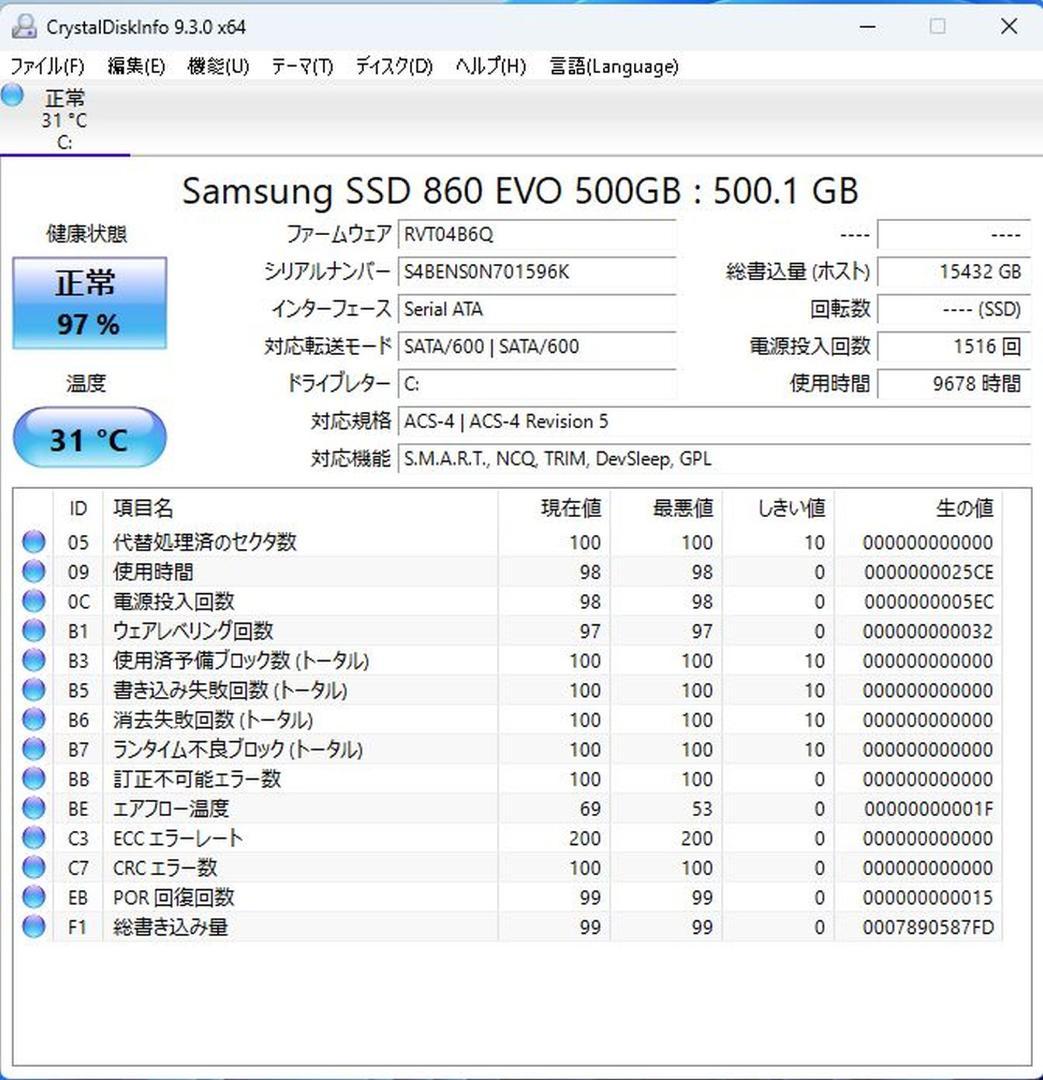Click the blue status indicator next to ID 05

pos(33,542)
